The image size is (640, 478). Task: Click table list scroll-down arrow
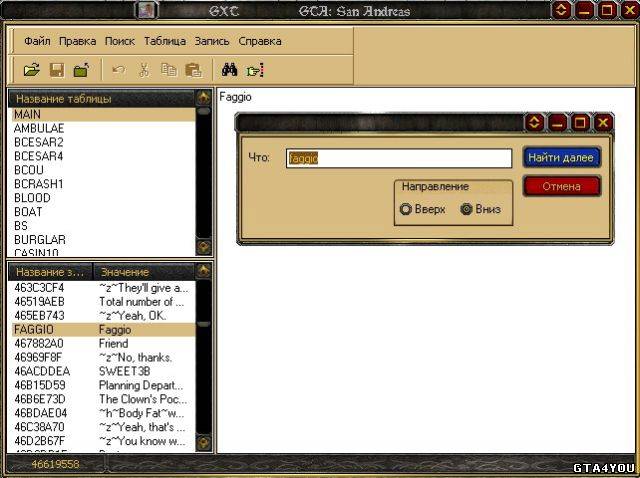pos(204,247)
